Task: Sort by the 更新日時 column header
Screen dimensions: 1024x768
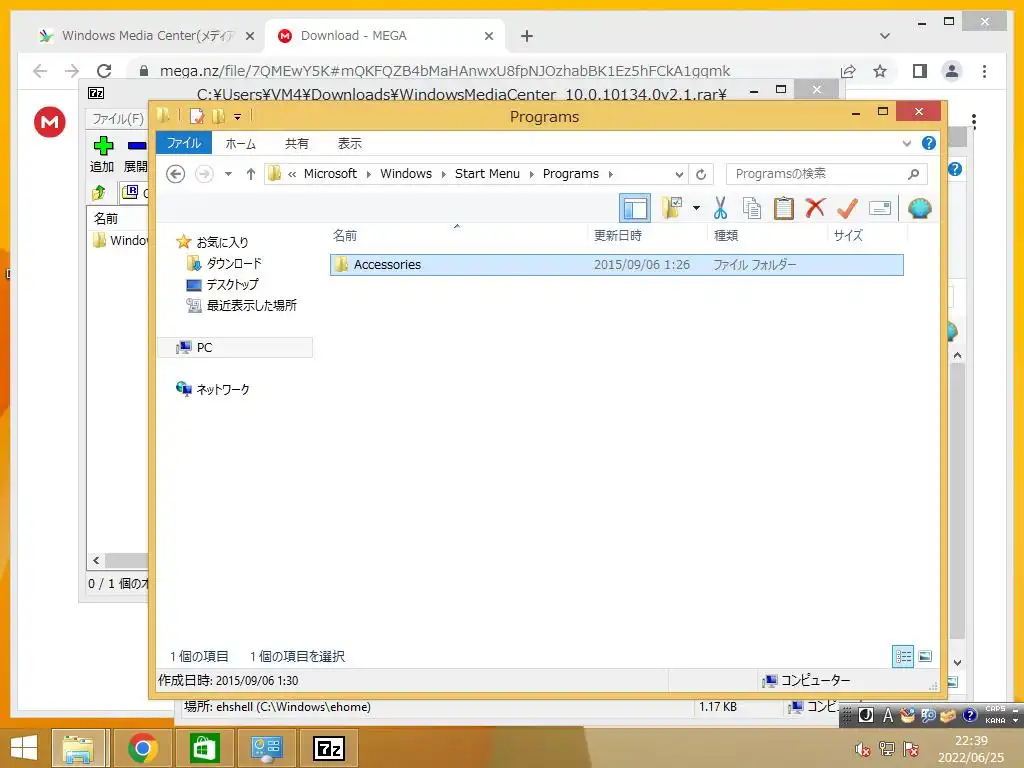Action: (647, 235)
